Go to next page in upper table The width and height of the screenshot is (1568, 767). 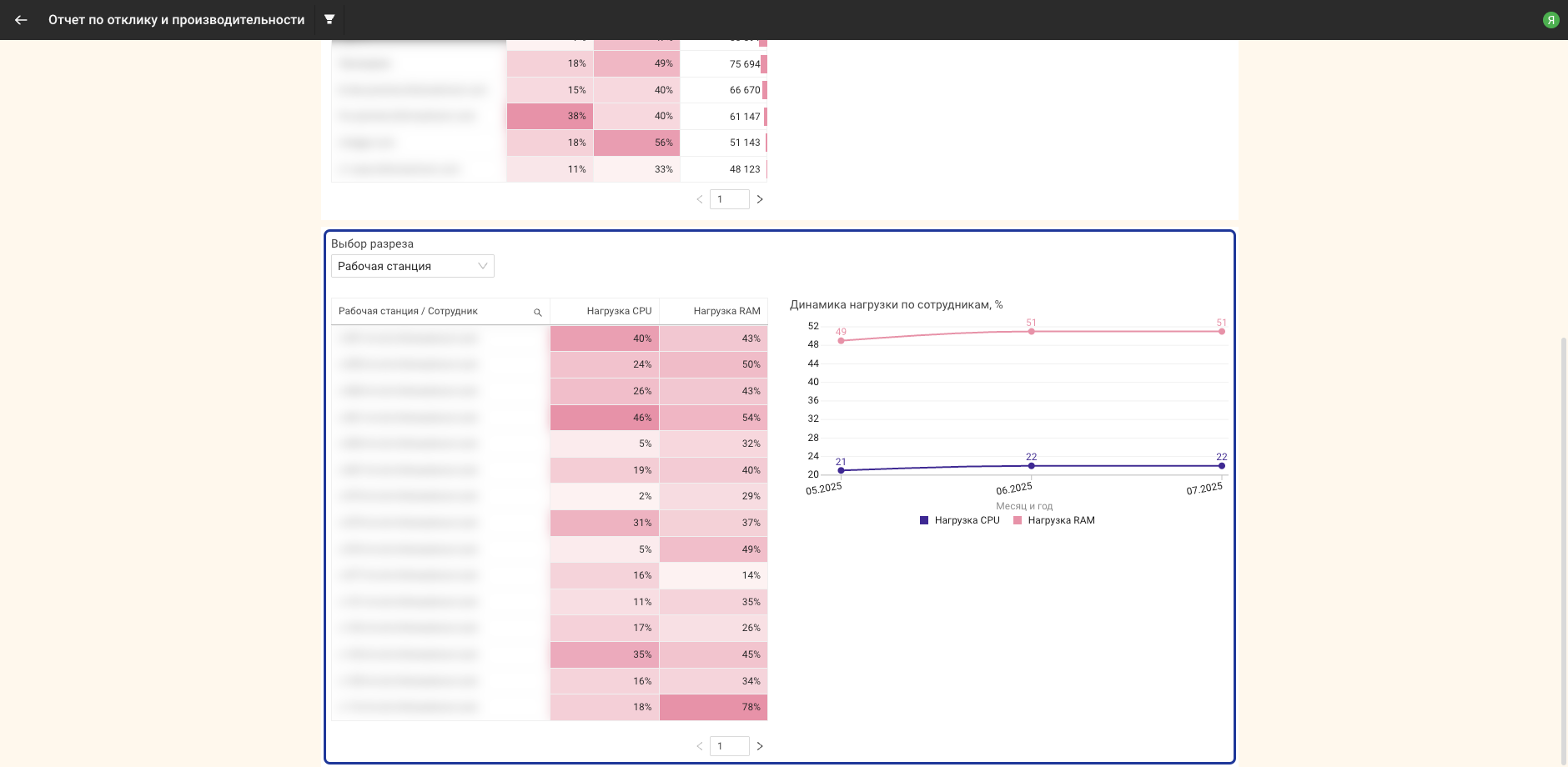click(x=760, y=199)
